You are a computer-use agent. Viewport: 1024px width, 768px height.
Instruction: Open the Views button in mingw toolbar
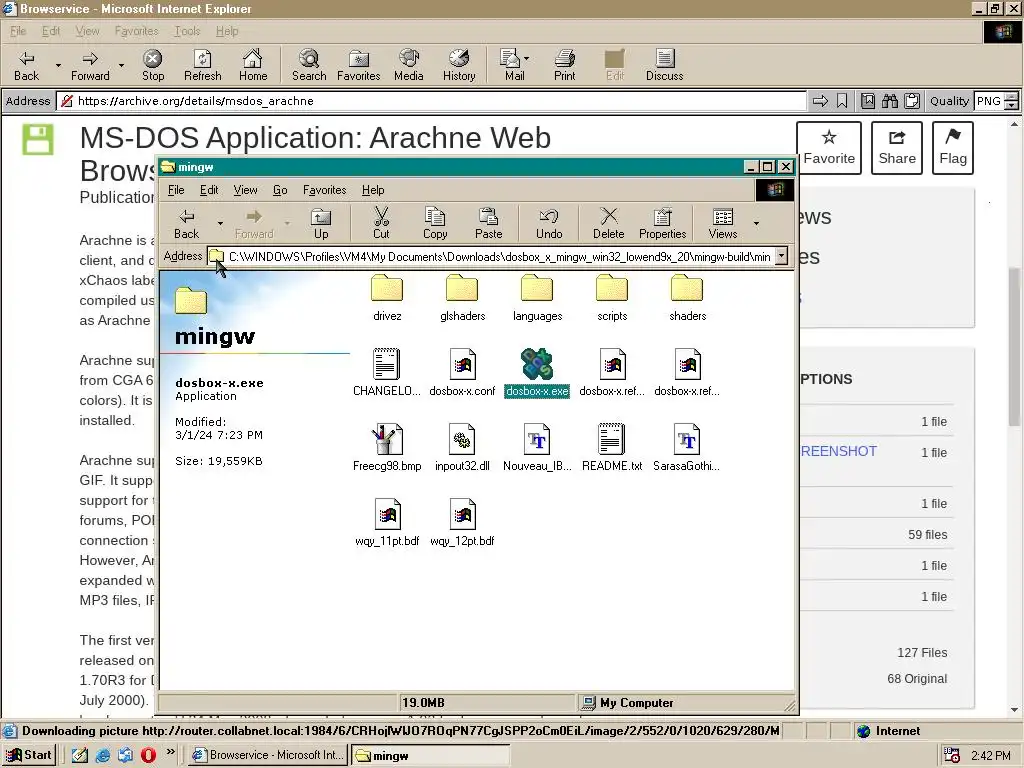(x=723, y=223)
